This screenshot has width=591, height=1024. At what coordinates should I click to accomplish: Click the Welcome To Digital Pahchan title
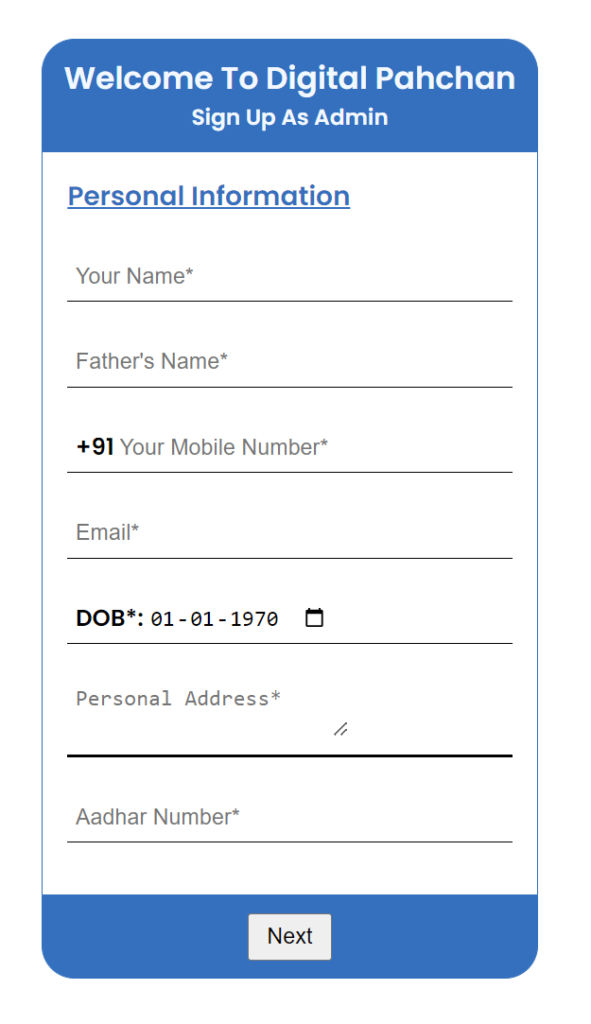pos(290,78)
